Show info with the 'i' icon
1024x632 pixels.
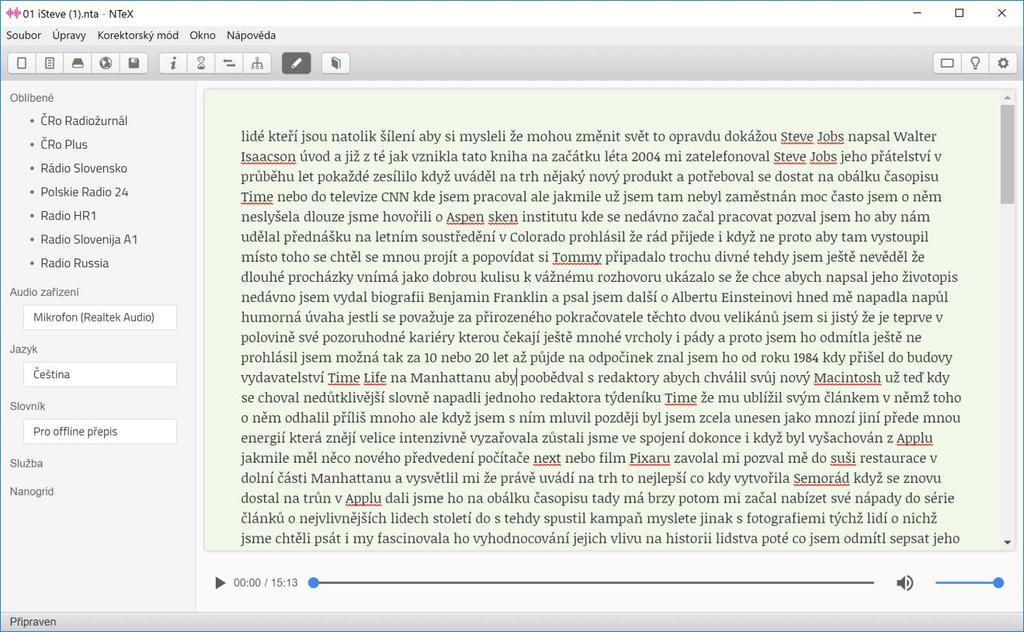point(173,63)
